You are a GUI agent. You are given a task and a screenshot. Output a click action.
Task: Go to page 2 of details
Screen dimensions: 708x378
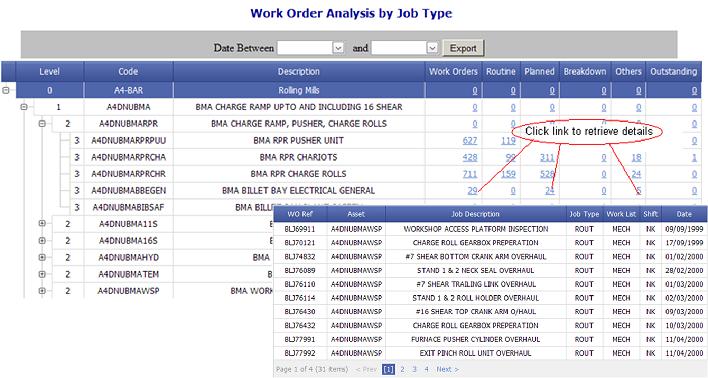(x=402, y=369)
